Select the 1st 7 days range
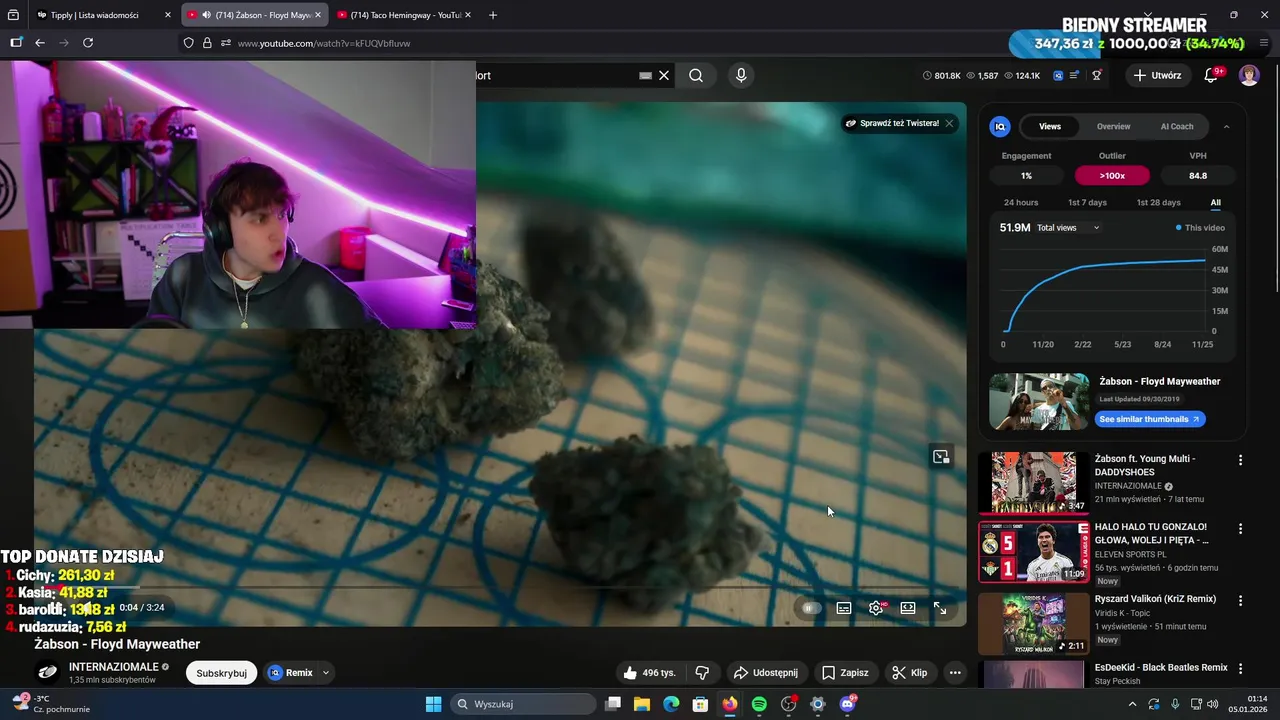The width and height of the screenshot is (1280, 720). pyautogui.click(x=1087, y=203)
